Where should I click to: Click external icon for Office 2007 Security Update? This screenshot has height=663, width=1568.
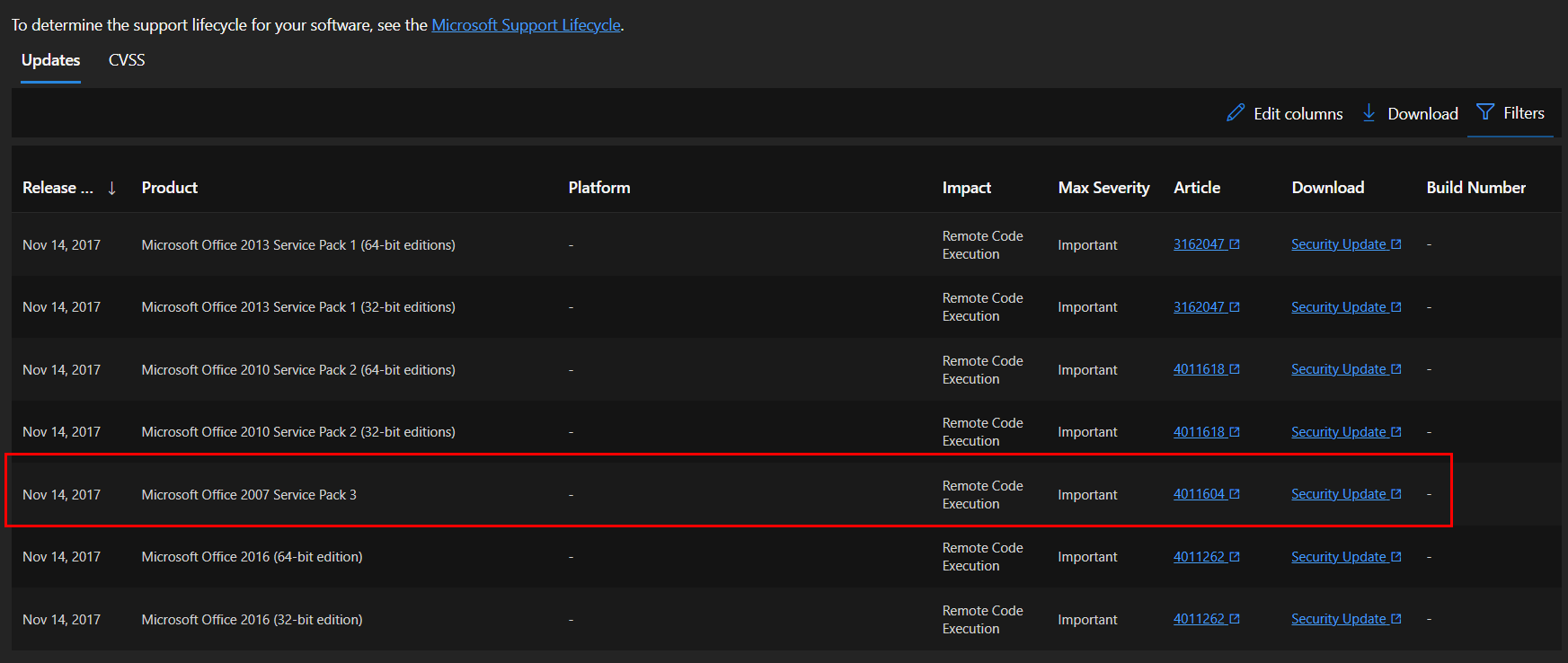pos(1396,494)
